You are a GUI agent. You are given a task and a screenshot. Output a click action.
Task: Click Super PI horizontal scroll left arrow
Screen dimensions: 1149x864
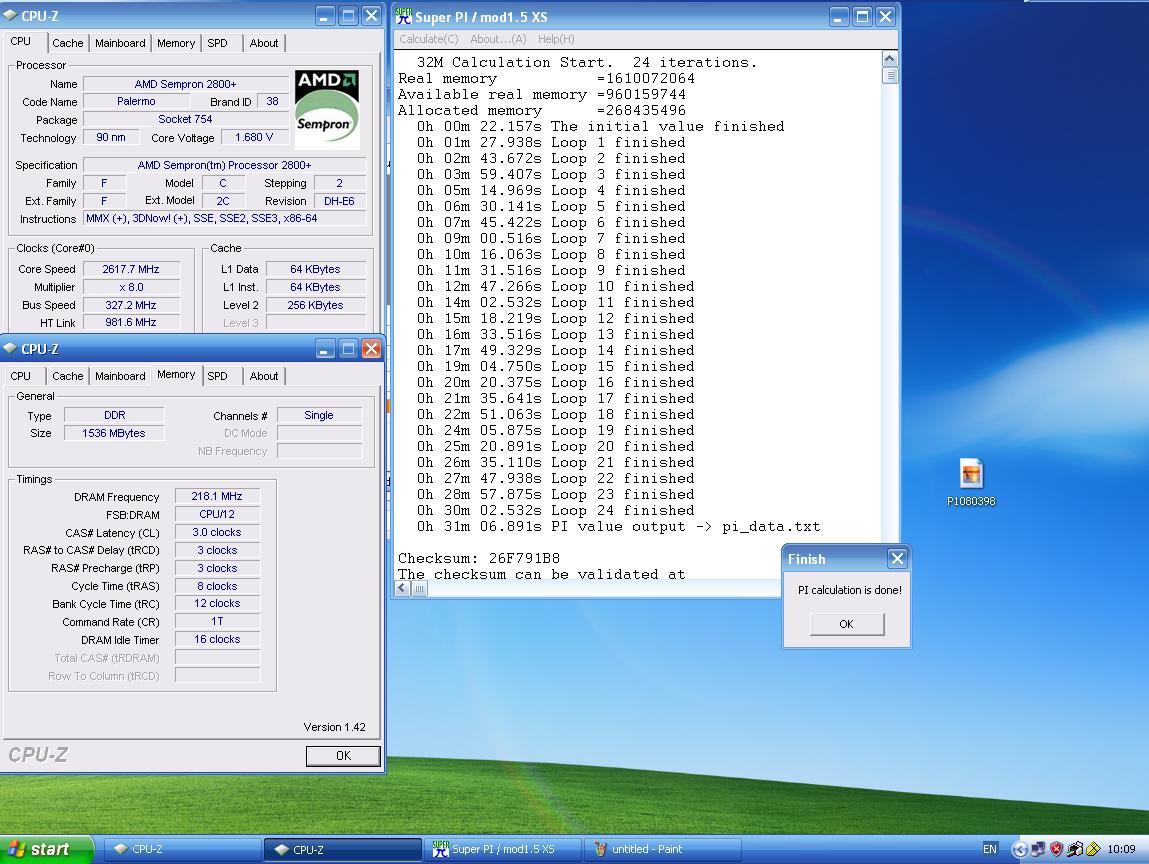pyautogui.click(x=402, y=588)
